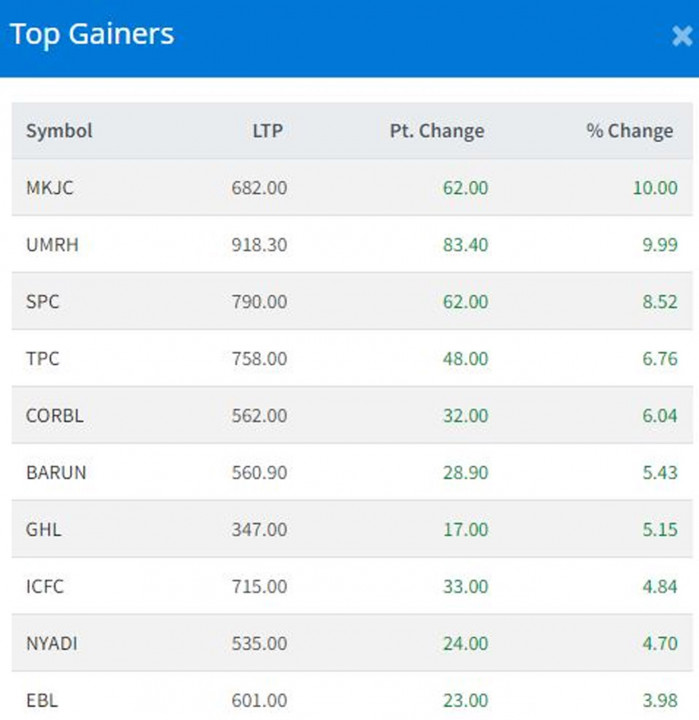Click the TPC symbol

(x=42, y=358)
